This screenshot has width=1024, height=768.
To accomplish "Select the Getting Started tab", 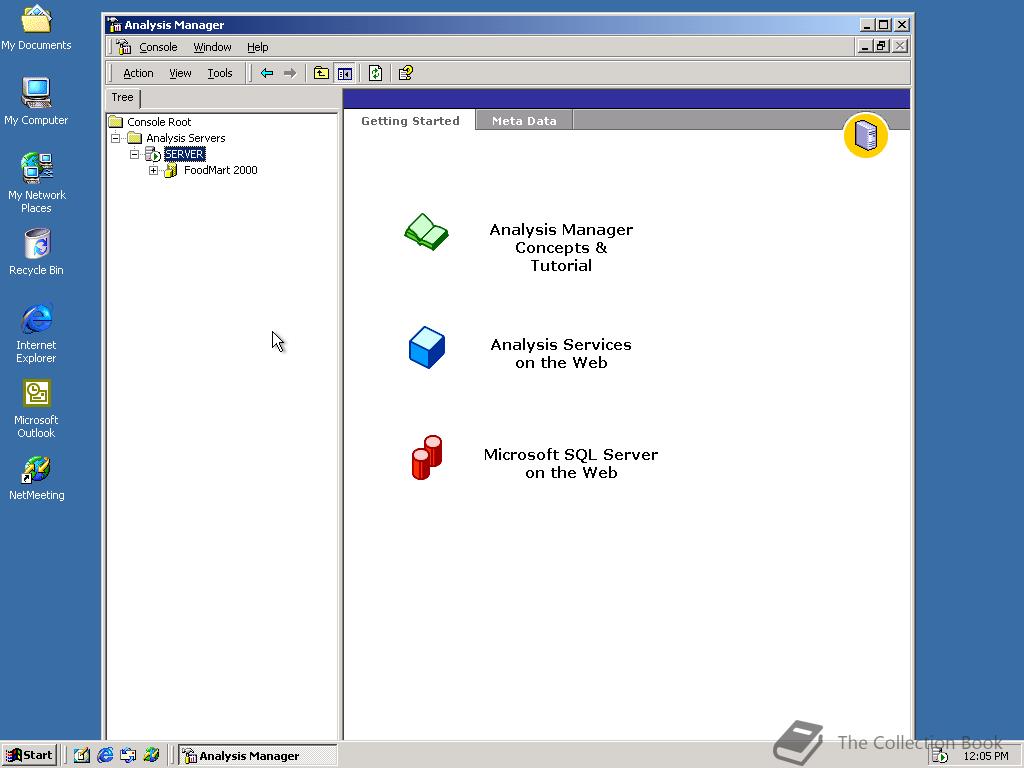I will (410, 121).
